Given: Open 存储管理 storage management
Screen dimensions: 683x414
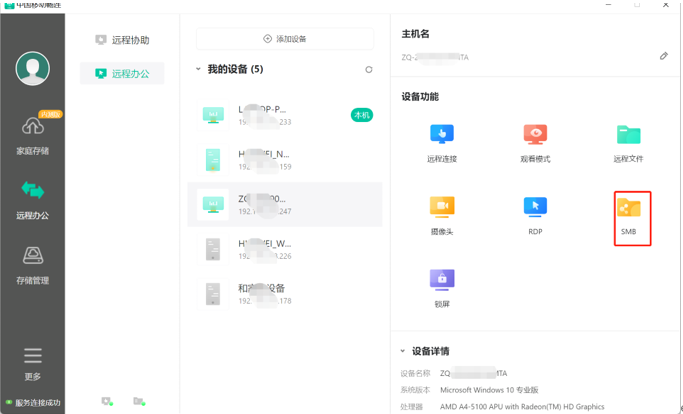Looking at the screenshot, I should 32,263.
